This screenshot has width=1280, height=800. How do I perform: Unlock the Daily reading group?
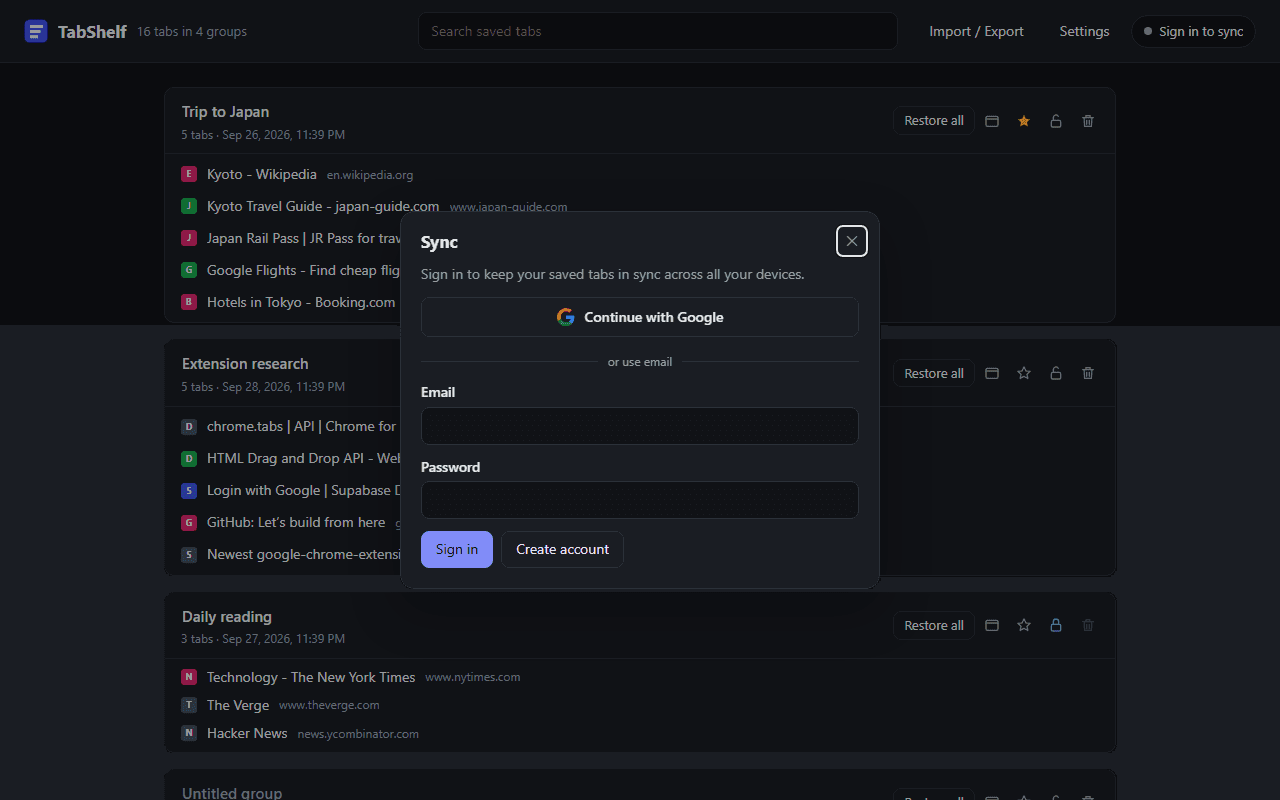coord(1056,625)
